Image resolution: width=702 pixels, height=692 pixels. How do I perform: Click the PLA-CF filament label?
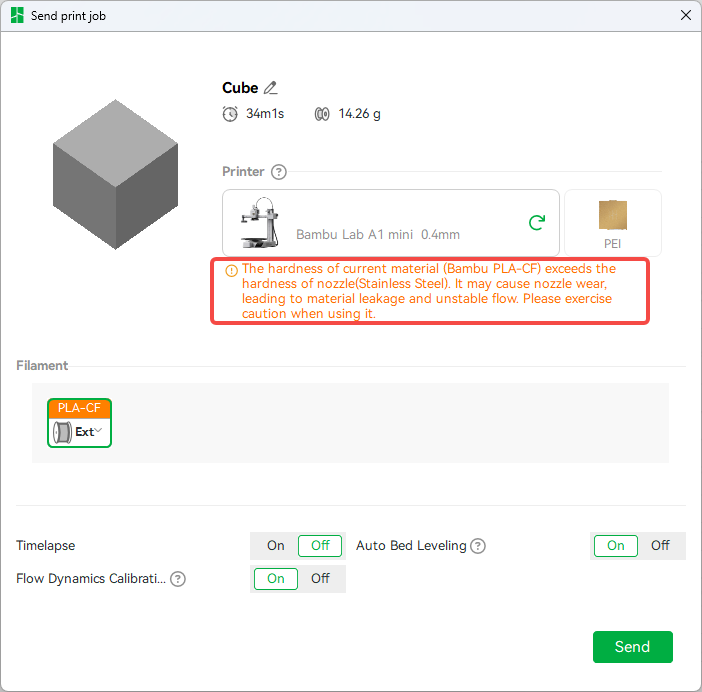pos(79,408)
